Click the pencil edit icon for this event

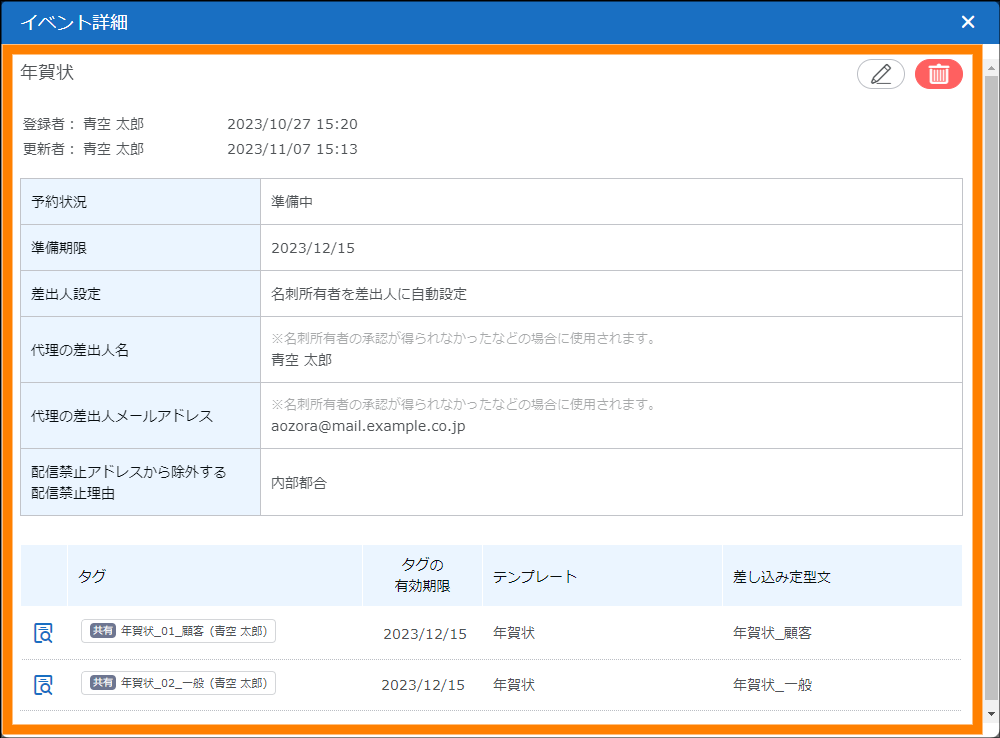pos(880,75)
